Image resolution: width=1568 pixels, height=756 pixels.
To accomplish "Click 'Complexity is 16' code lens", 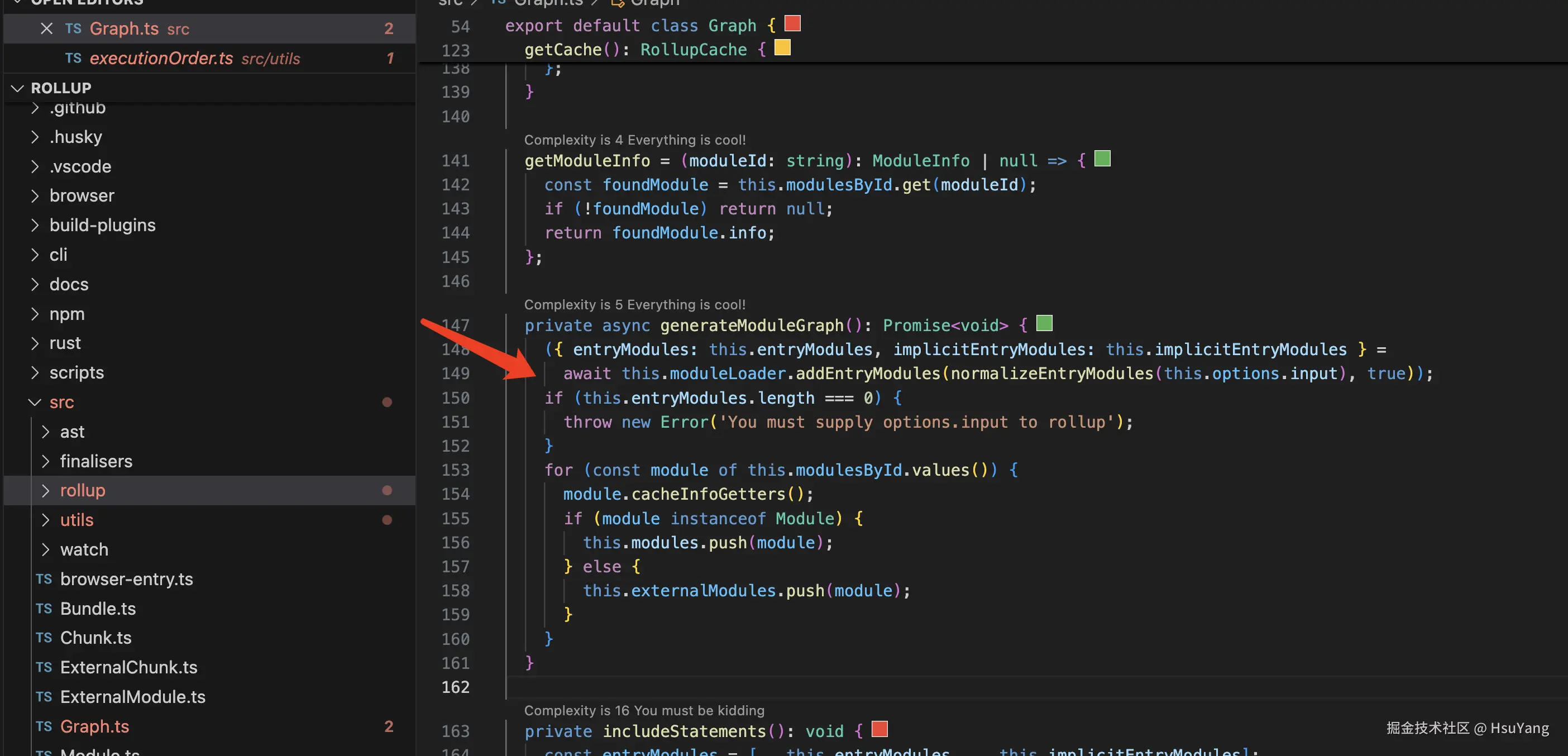I will [643, 710].
